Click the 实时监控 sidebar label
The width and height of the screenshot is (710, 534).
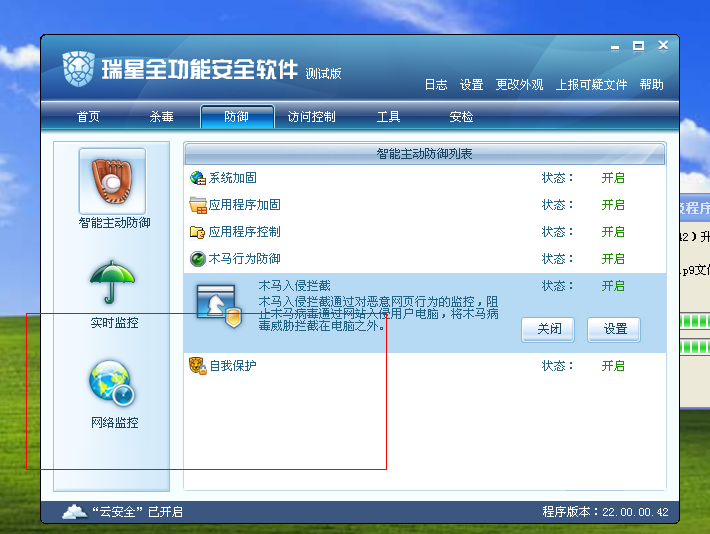[x=114, y=323]
